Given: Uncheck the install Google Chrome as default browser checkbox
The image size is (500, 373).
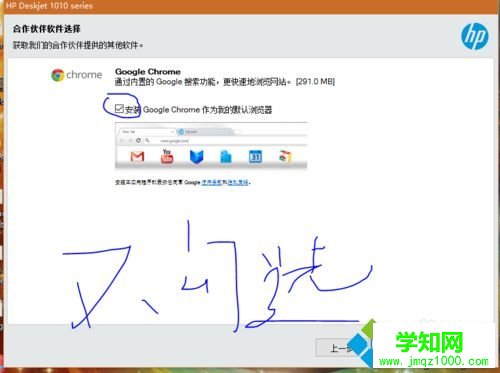Looking at the screenshot, I should tap(119, 109).
